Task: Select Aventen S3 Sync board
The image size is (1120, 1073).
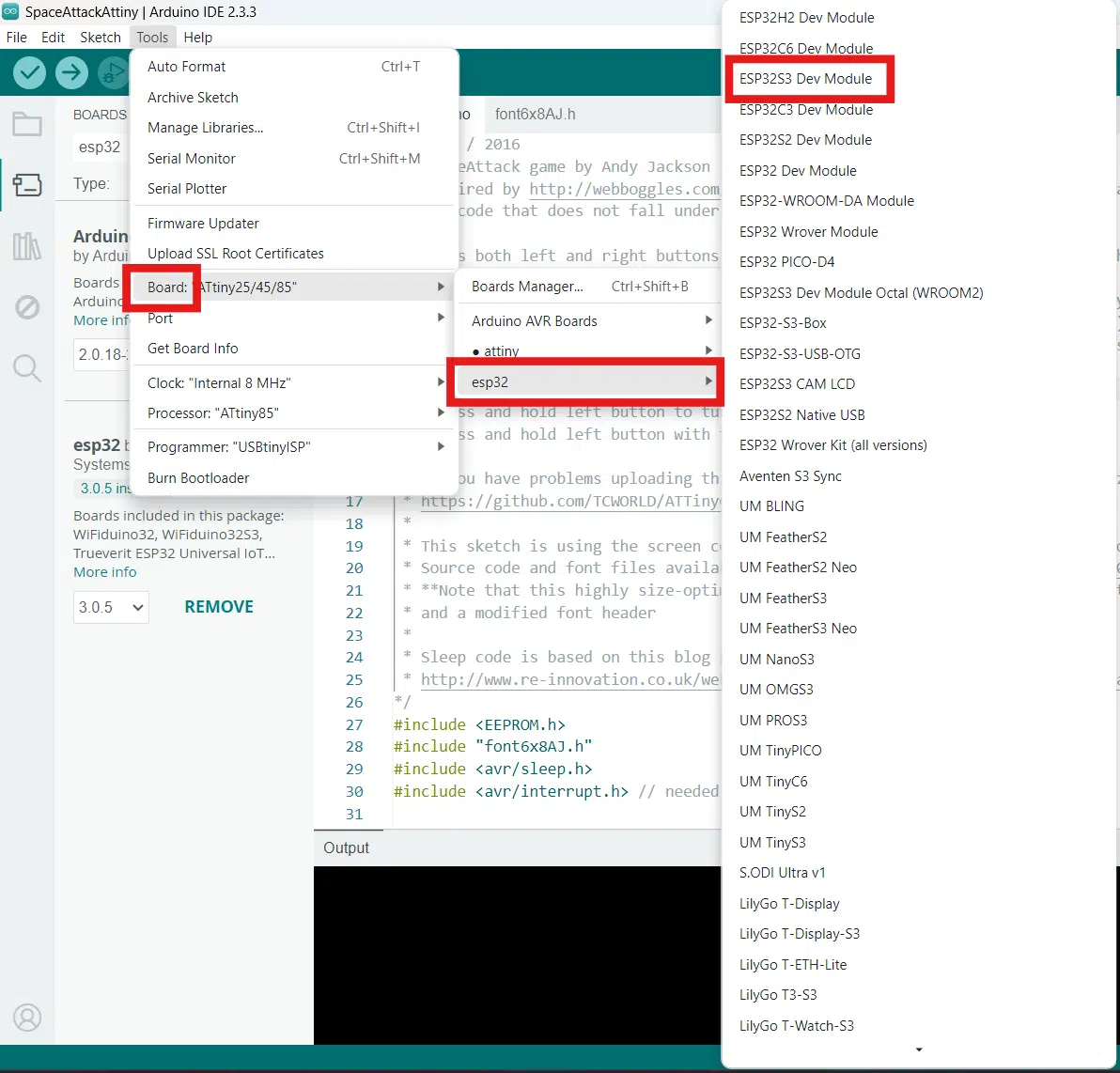Action: [x=790, y=475]
